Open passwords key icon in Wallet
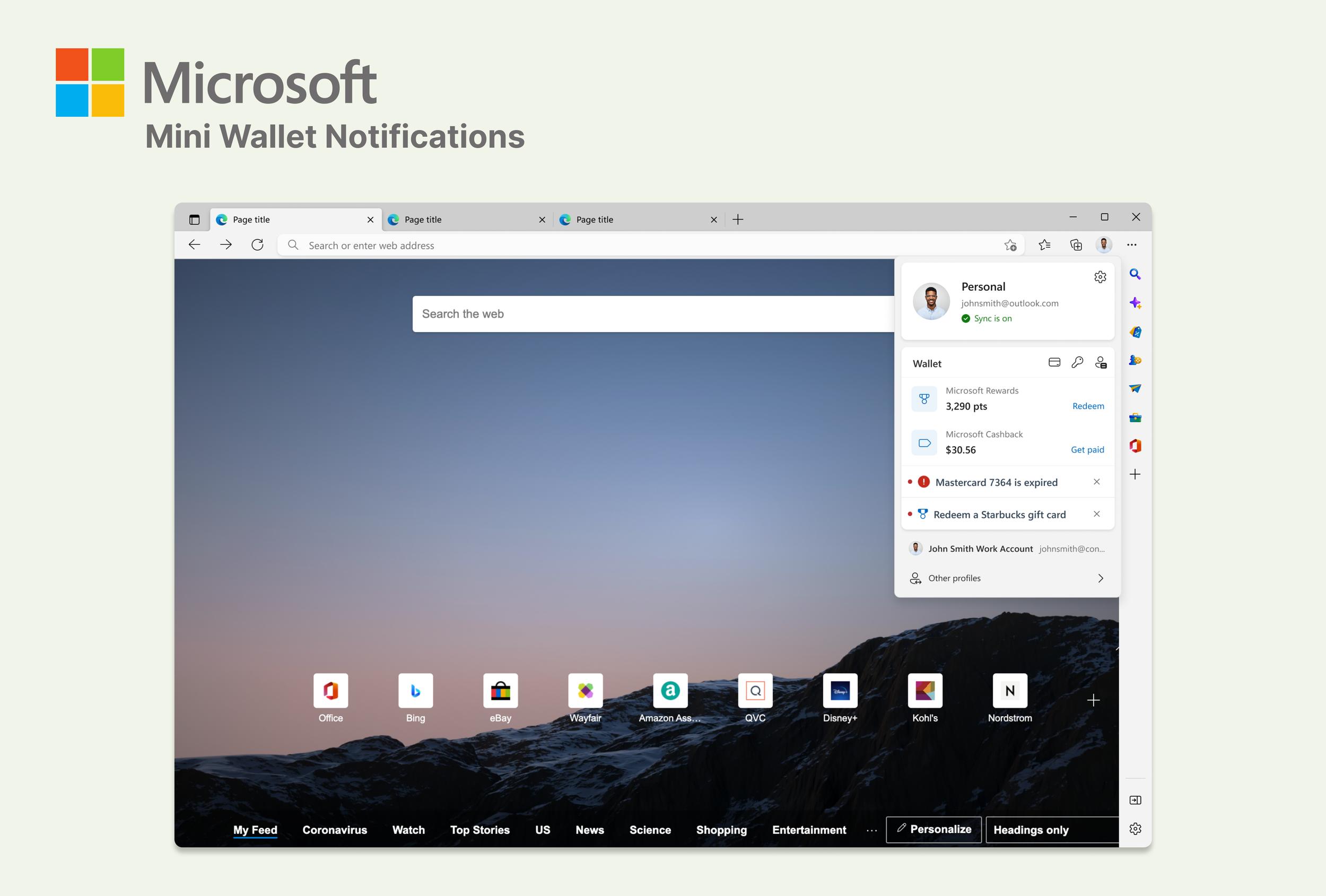Screen dimensions: 1326x896 1077,362
